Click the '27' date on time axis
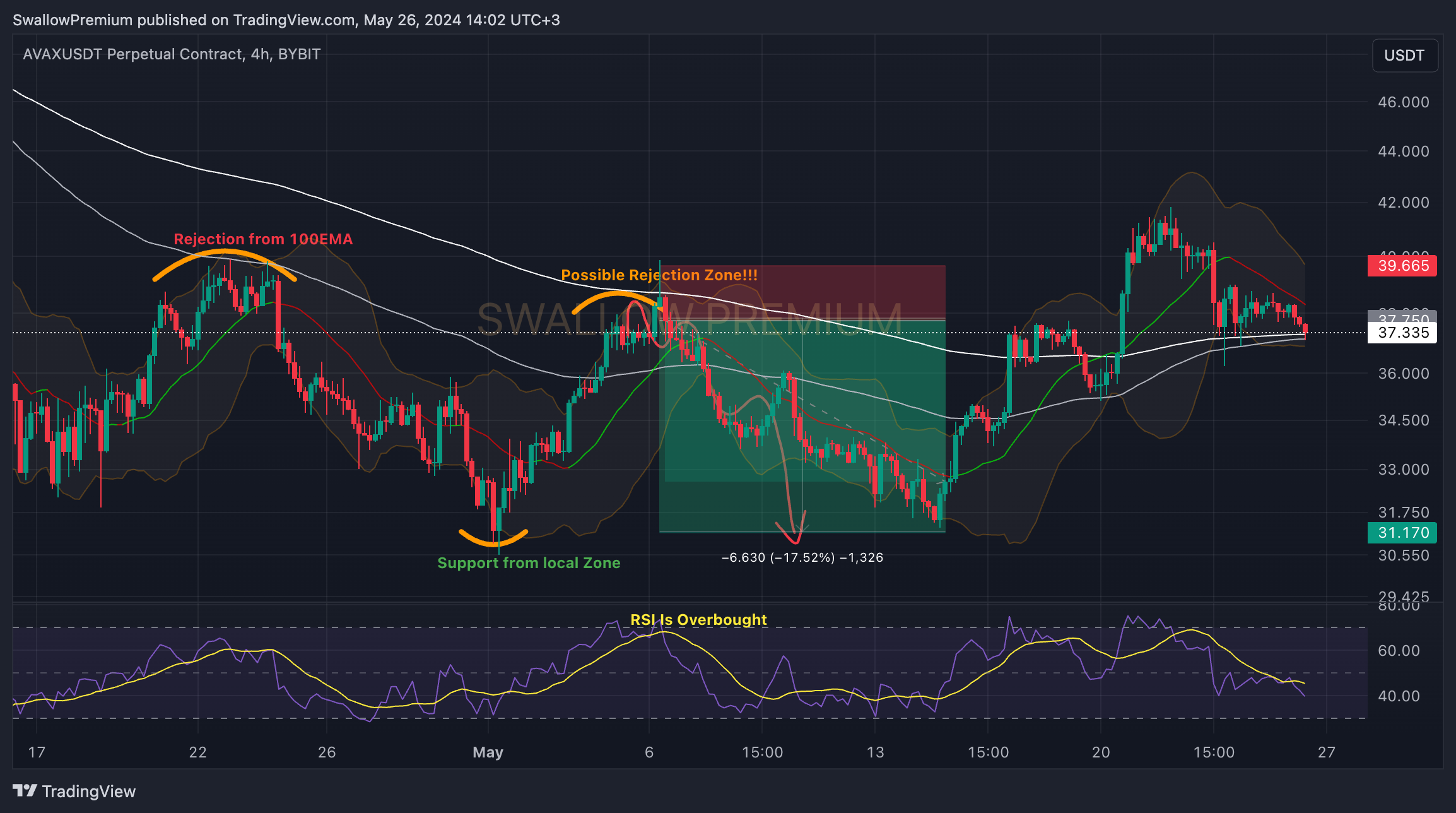 click(1327, 752)
